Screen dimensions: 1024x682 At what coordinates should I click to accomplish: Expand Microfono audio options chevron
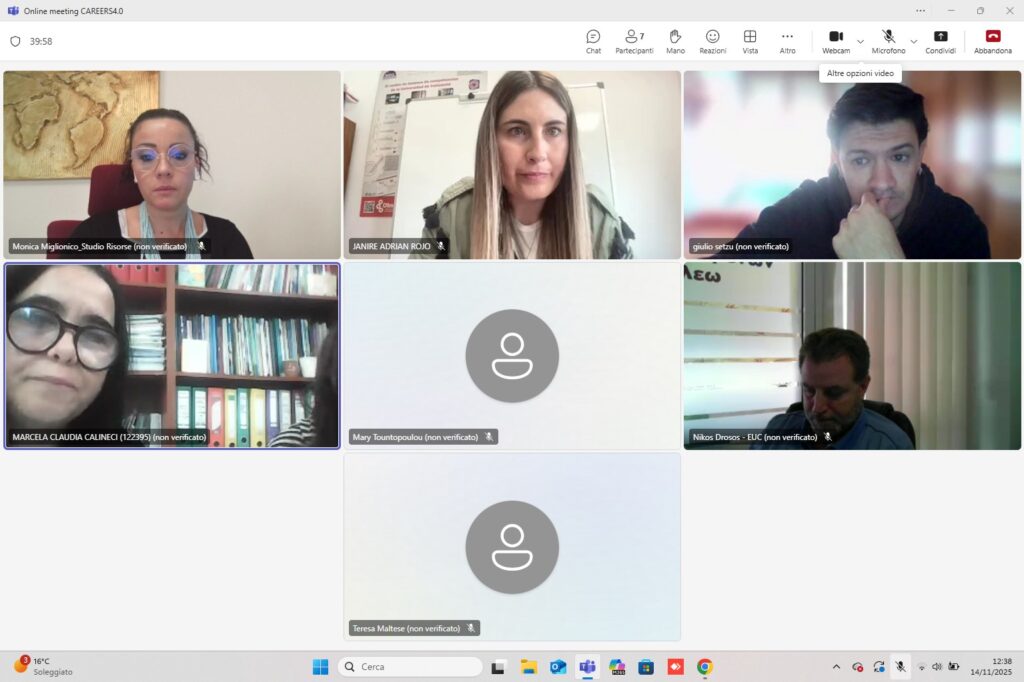(914, 42)
